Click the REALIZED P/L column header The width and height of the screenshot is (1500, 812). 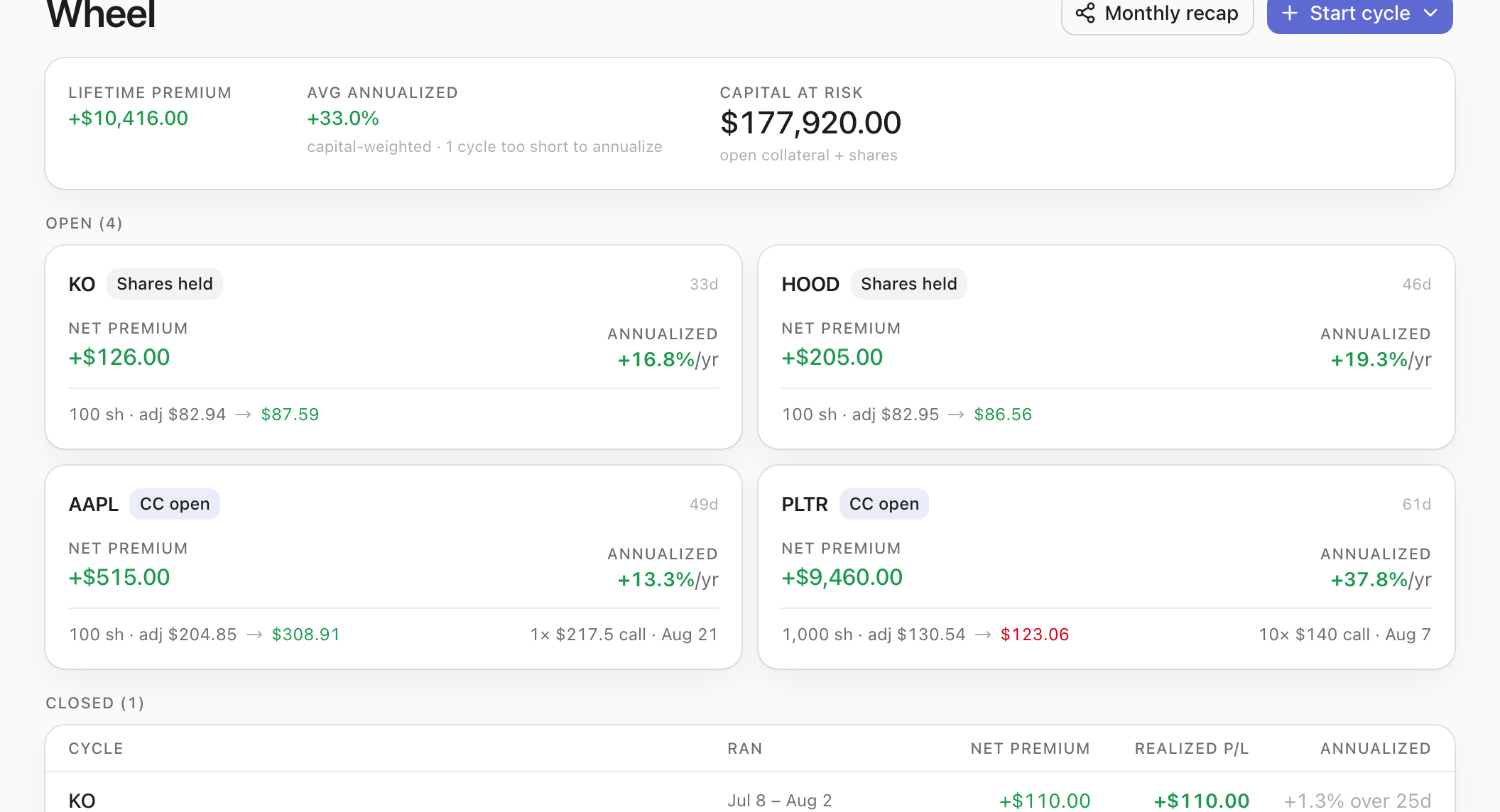click(1191, 749)
